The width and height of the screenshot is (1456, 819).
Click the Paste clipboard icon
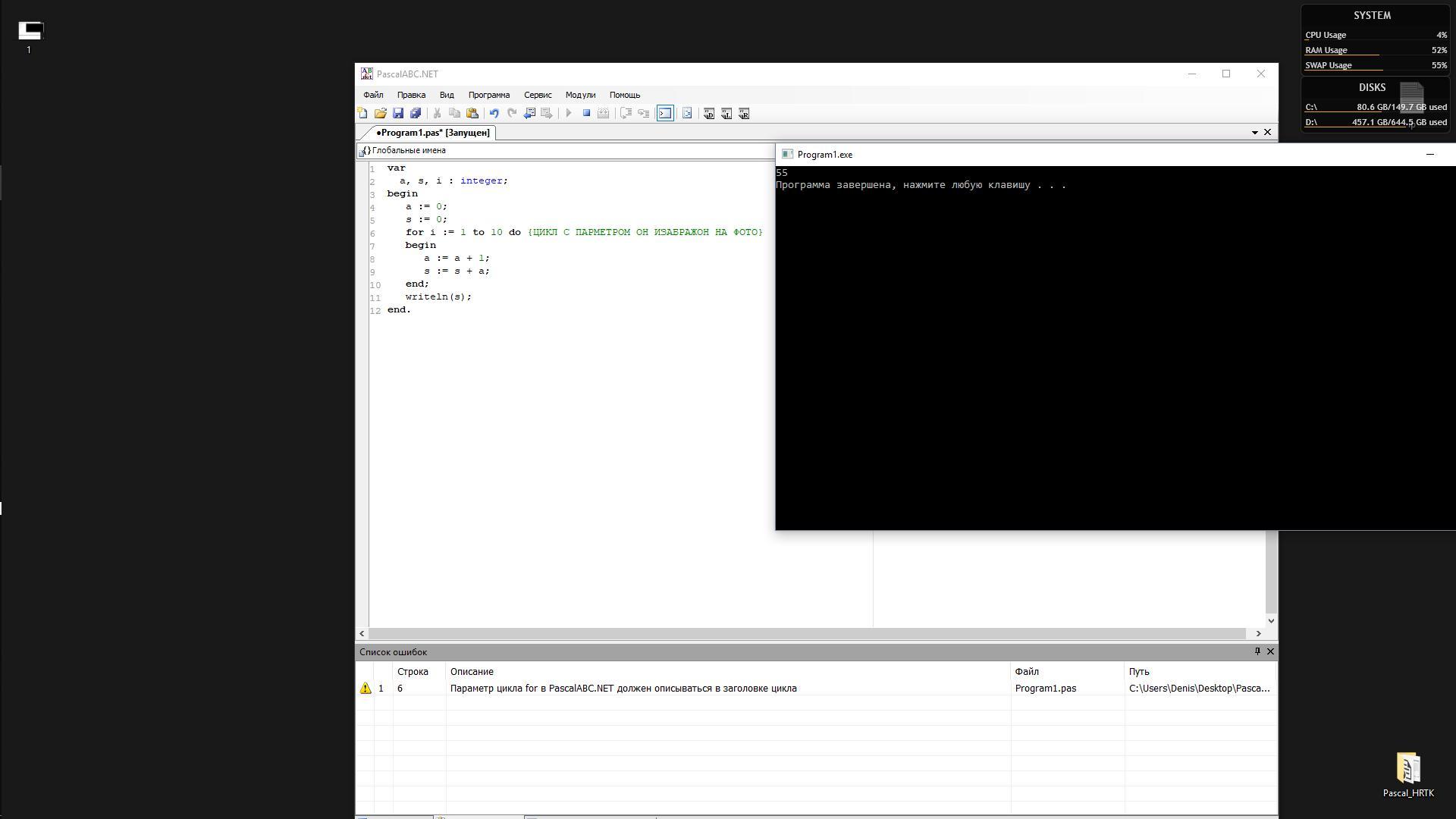(472, 114)
